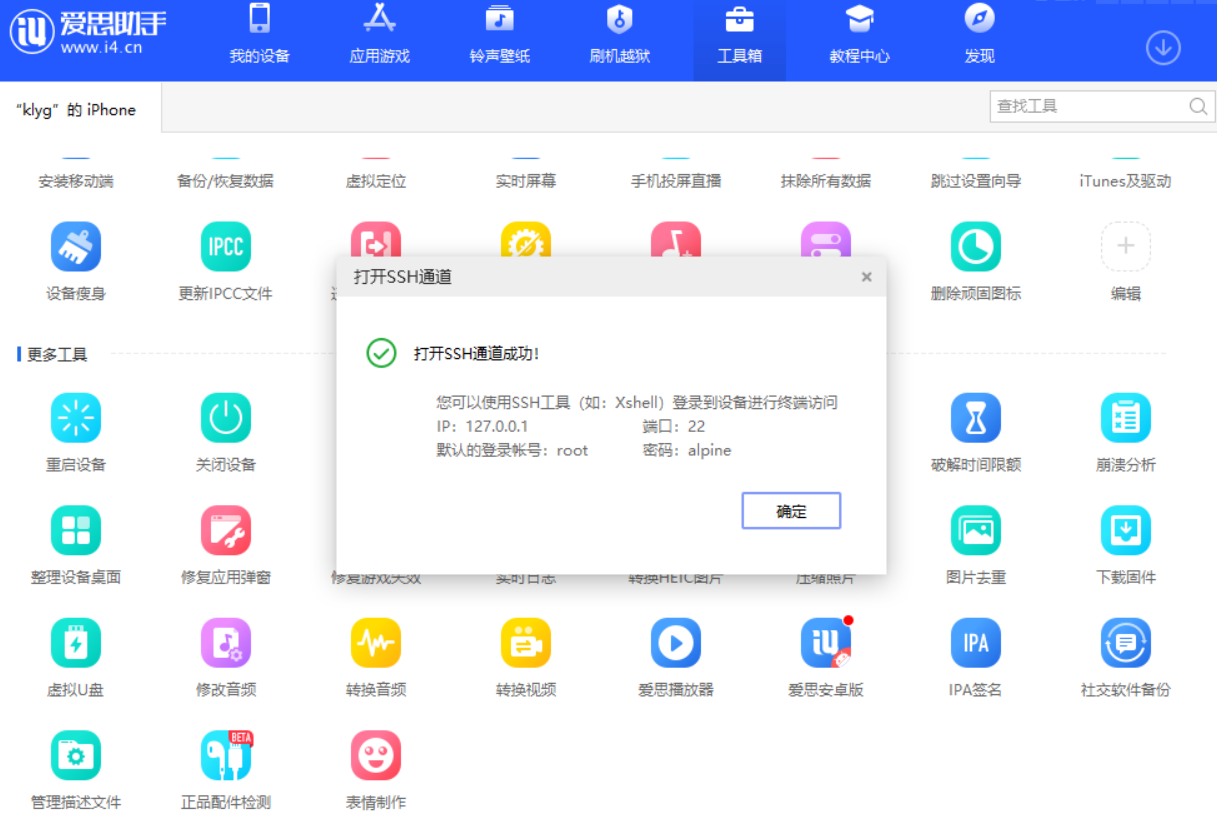
Task: Switch to the 教程中心 tab
Action: (x=859, y=35)
